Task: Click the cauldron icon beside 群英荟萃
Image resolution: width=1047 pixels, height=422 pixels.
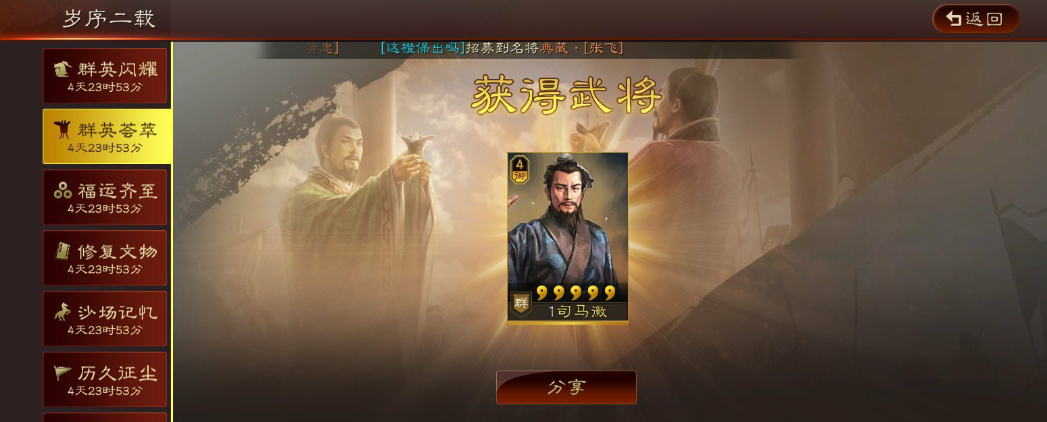Action: 63,130
